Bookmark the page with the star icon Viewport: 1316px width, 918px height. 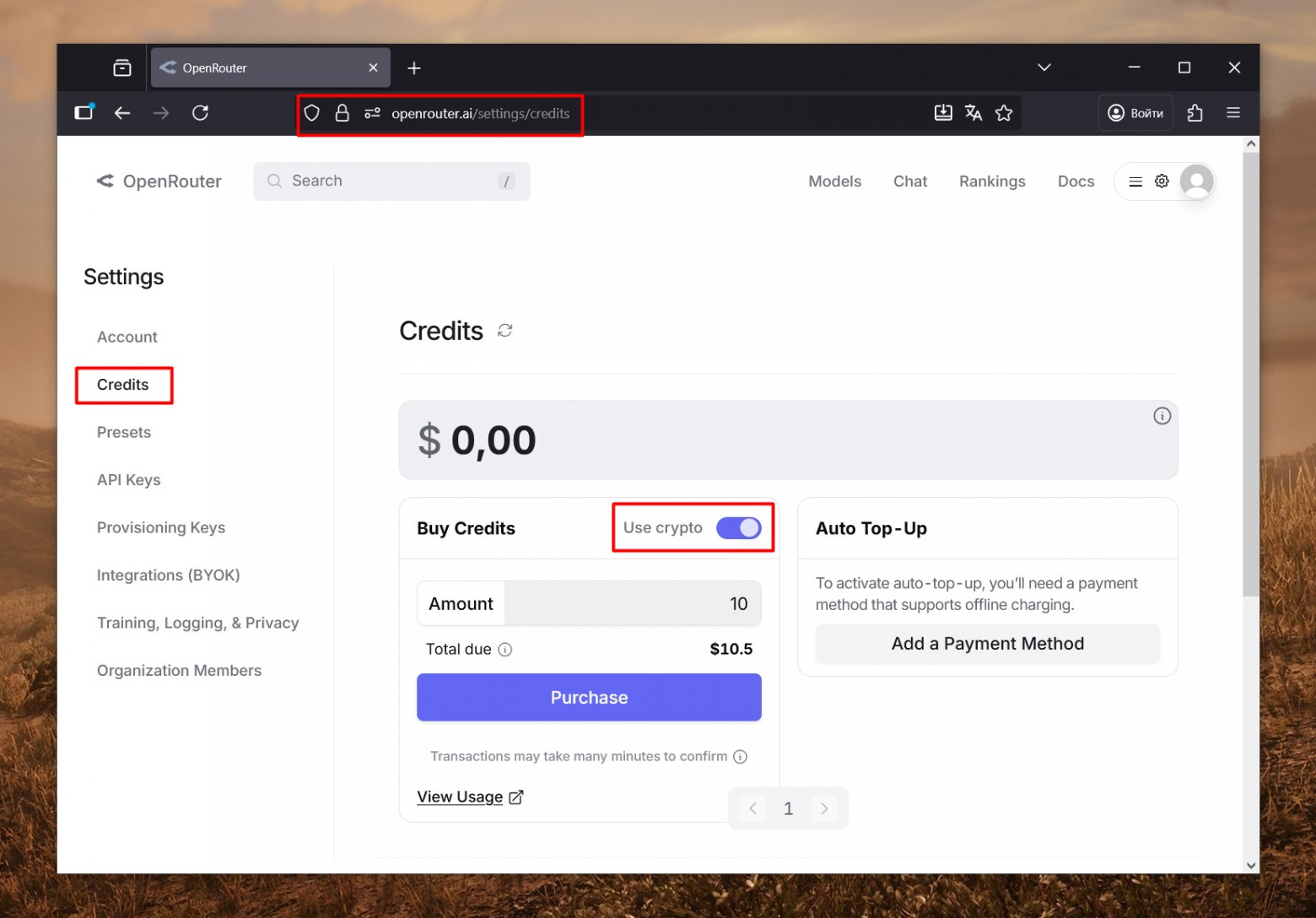click(1004, 112)
